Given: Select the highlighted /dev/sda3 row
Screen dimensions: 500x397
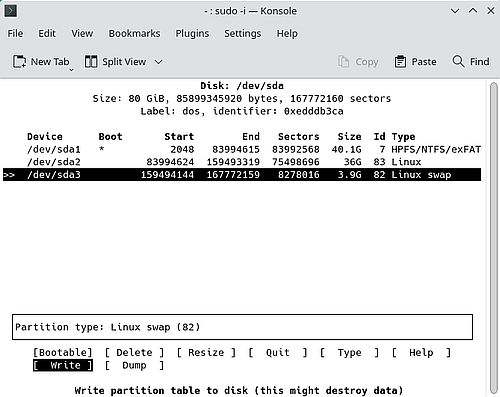Looking at the screenshot, I should [x=242, y=175].
